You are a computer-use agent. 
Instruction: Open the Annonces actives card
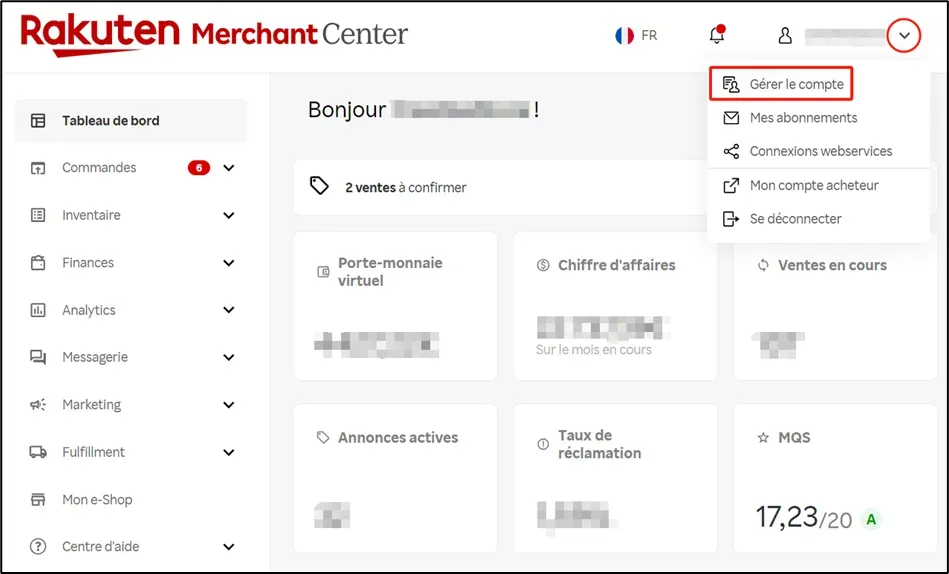point(395,478)
